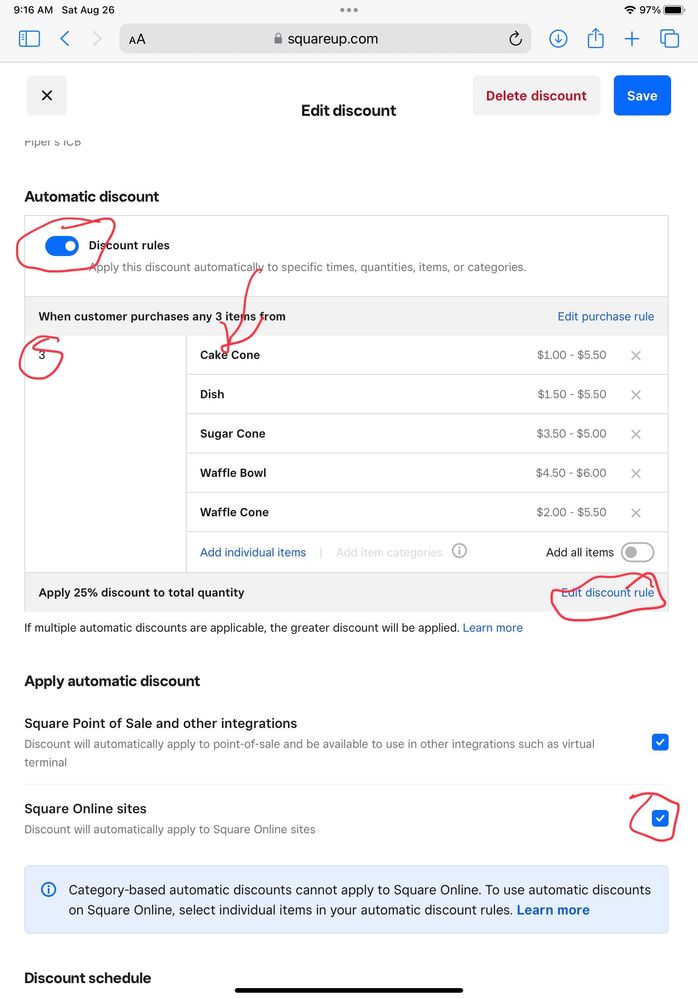The image size is (698, 999).
Task: Disable the Discount rules switch
Action: pos(62,246)
